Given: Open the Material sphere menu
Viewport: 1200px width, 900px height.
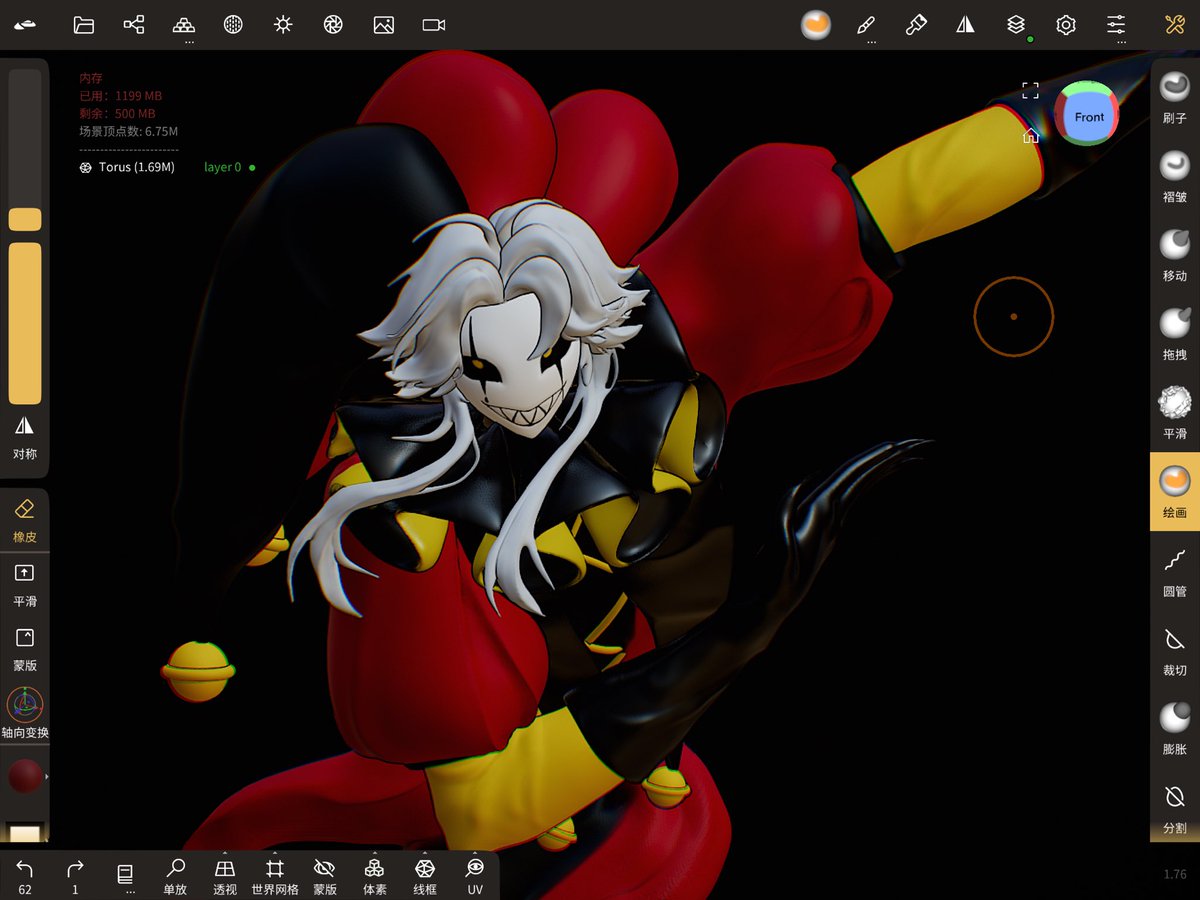Looking at the screenshot, I should pos(233,25).
